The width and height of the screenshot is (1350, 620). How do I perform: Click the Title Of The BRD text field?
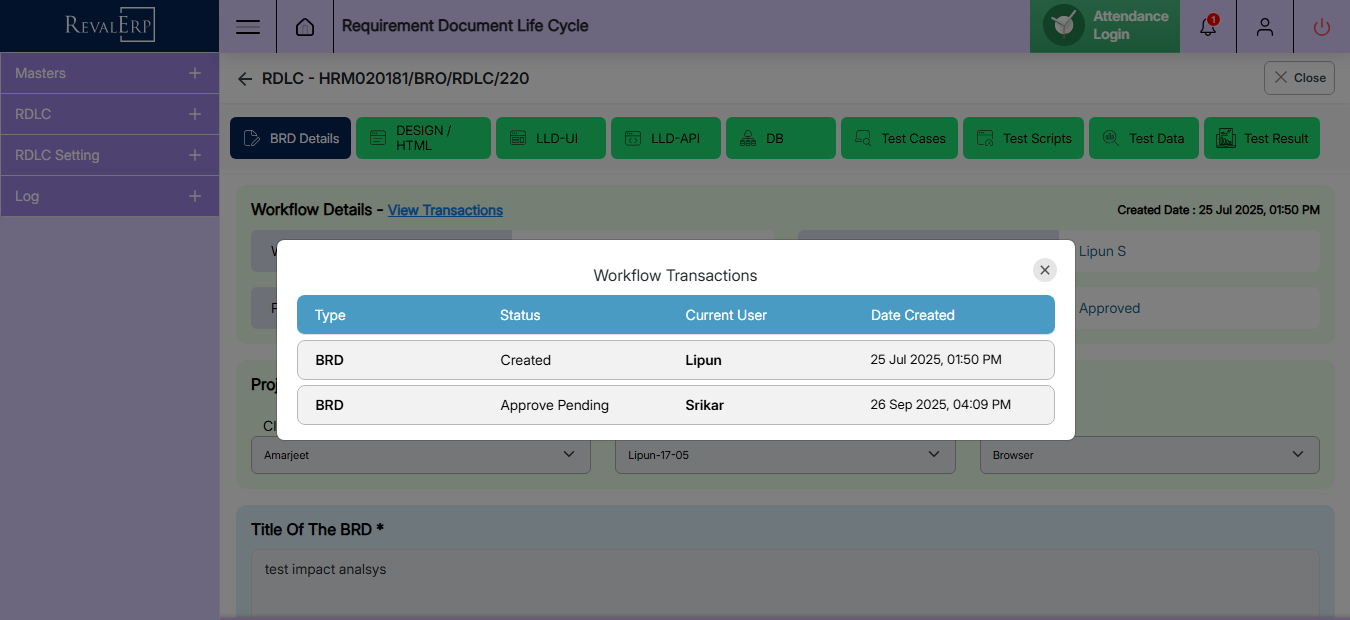coord(785,585)
